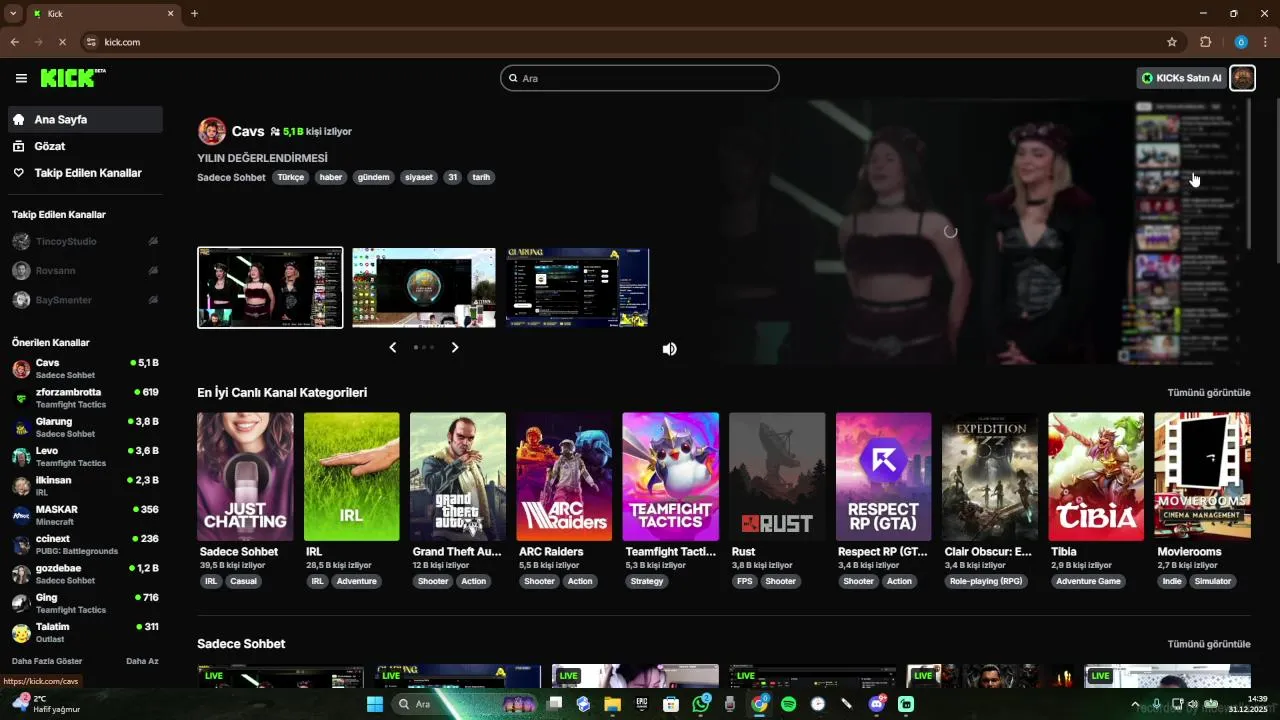Open Tibia category card
This screenshot has width=1280, height=720.
click(1096, 477)
